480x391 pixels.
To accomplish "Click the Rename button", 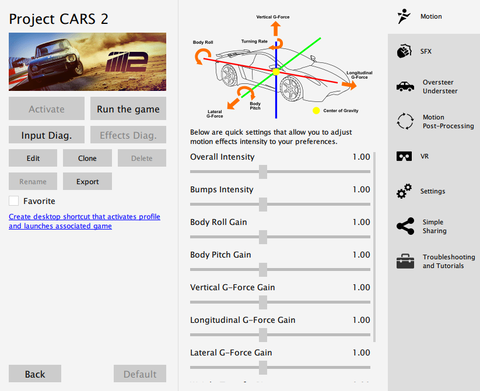I will point(33,181).
